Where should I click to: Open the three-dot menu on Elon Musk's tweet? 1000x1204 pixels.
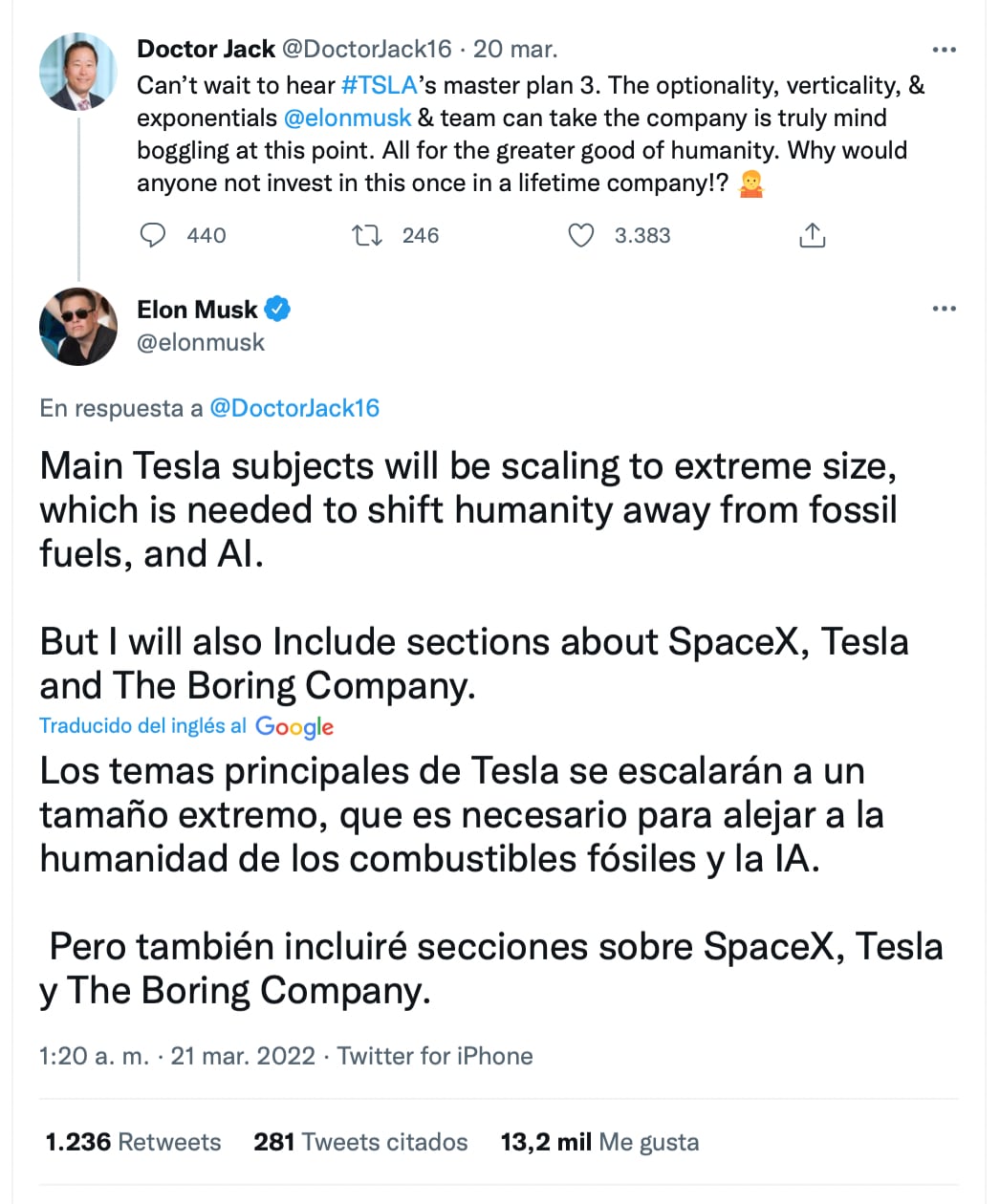(944, 309)
